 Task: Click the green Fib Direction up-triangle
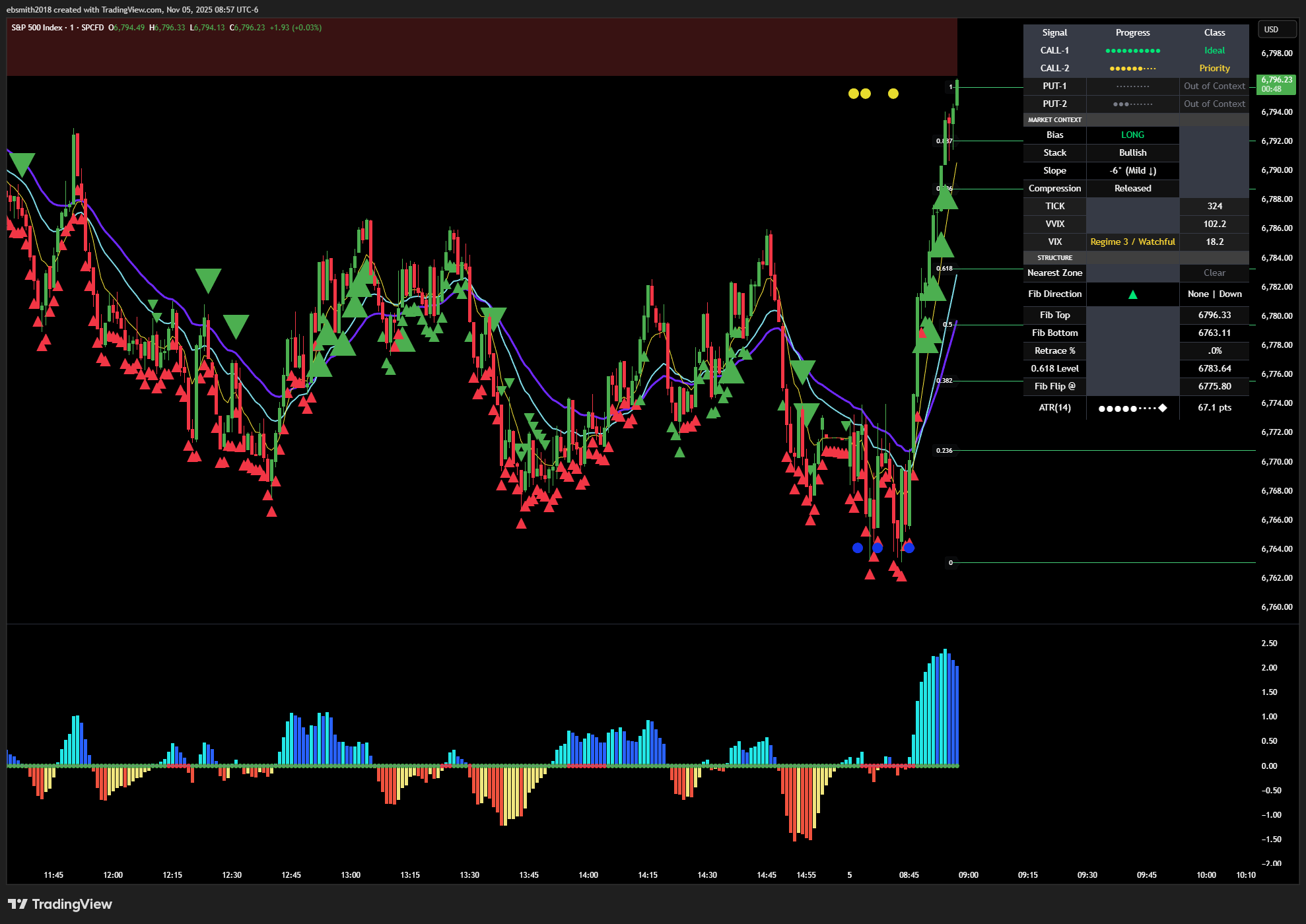point(1132,294)
